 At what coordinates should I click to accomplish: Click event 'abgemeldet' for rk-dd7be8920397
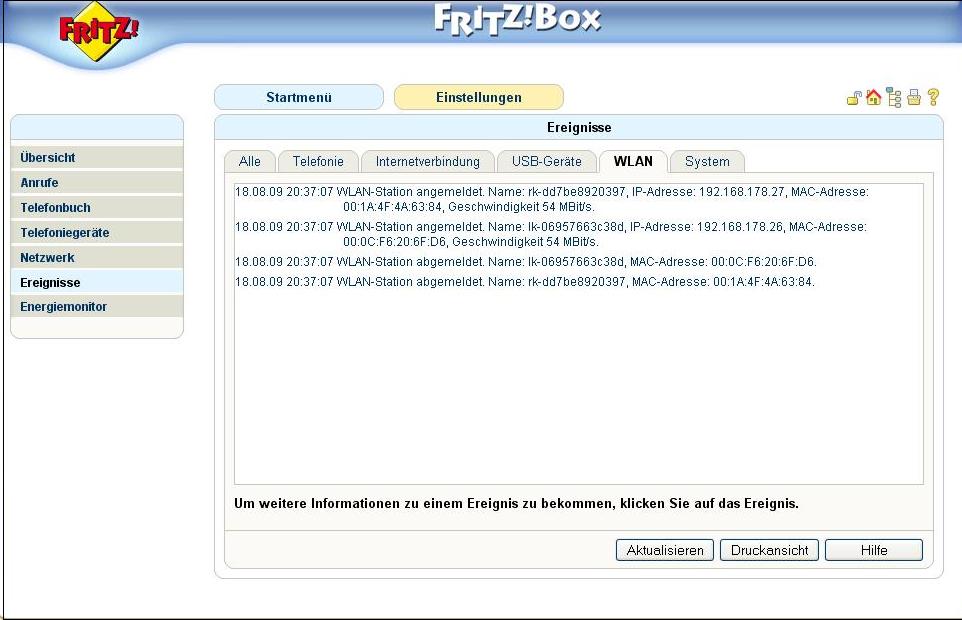coord(525,282)
